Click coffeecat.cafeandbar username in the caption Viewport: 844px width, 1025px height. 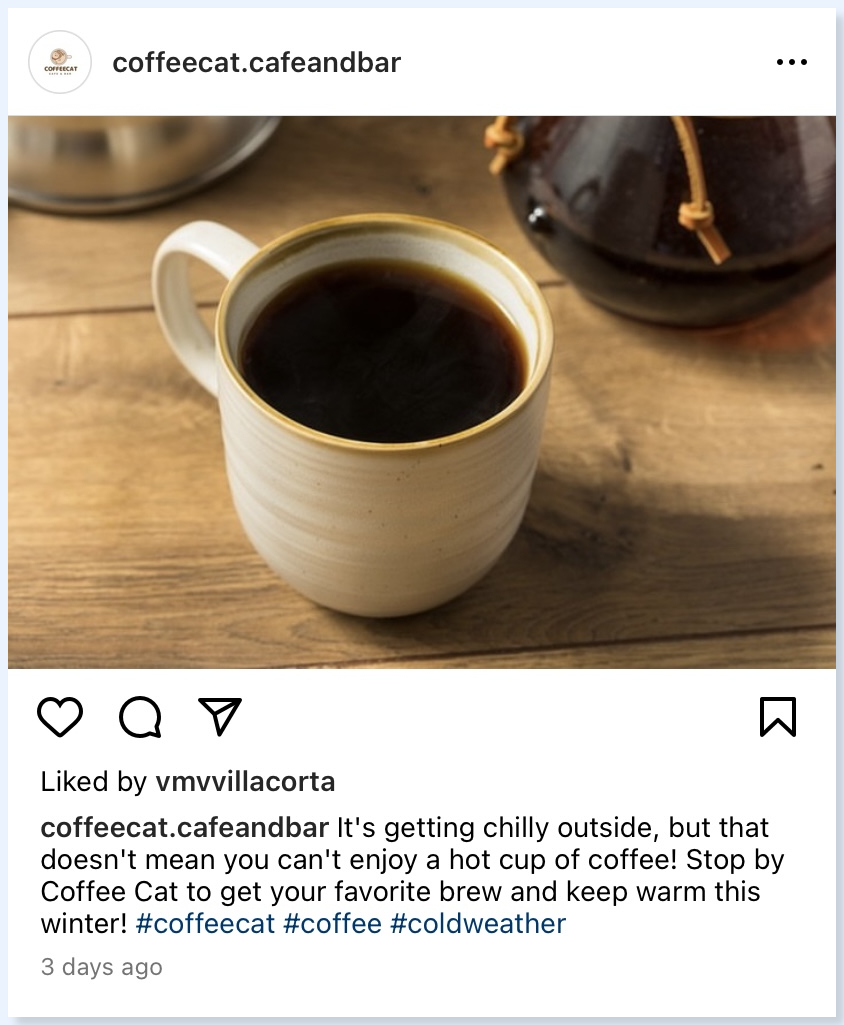[184, 828]
